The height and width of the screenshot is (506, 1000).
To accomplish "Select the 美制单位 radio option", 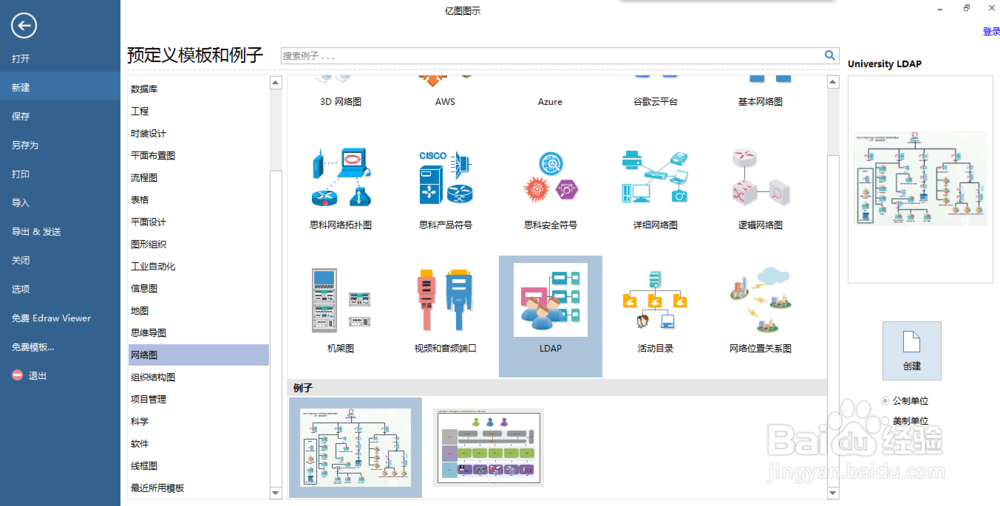I will point(885,421).
